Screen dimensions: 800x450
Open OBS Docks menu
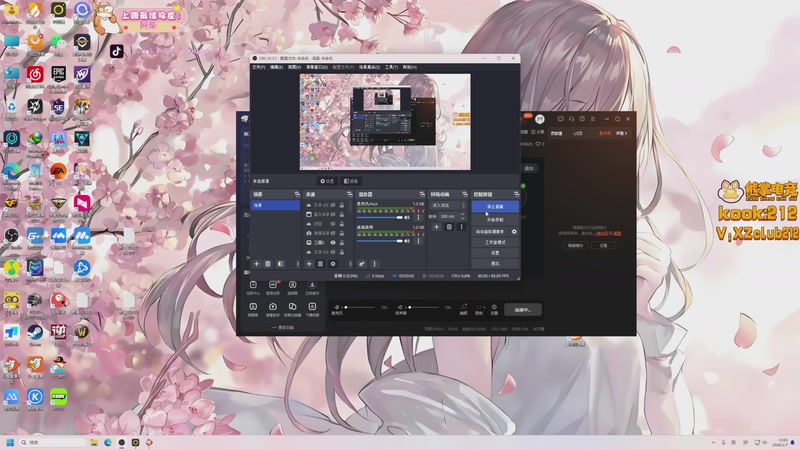coord(316,67)
